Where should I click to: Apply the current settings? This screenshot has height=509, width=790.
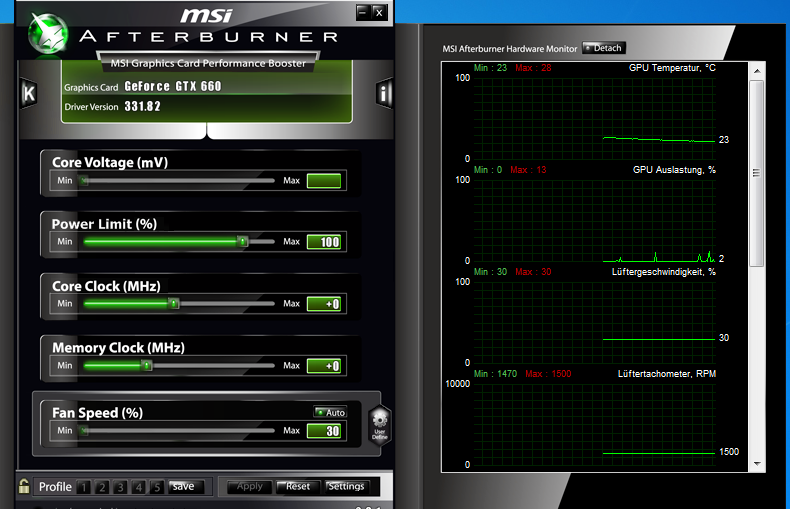click(249, 486)
